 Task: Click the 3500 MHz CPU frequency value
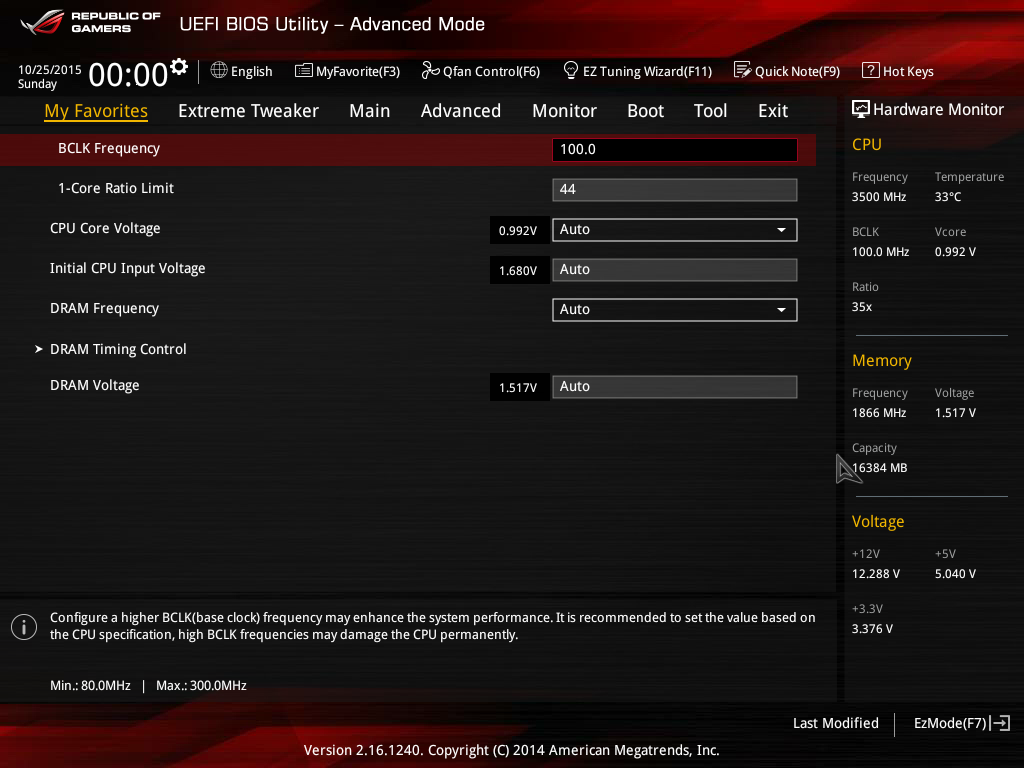879,197
